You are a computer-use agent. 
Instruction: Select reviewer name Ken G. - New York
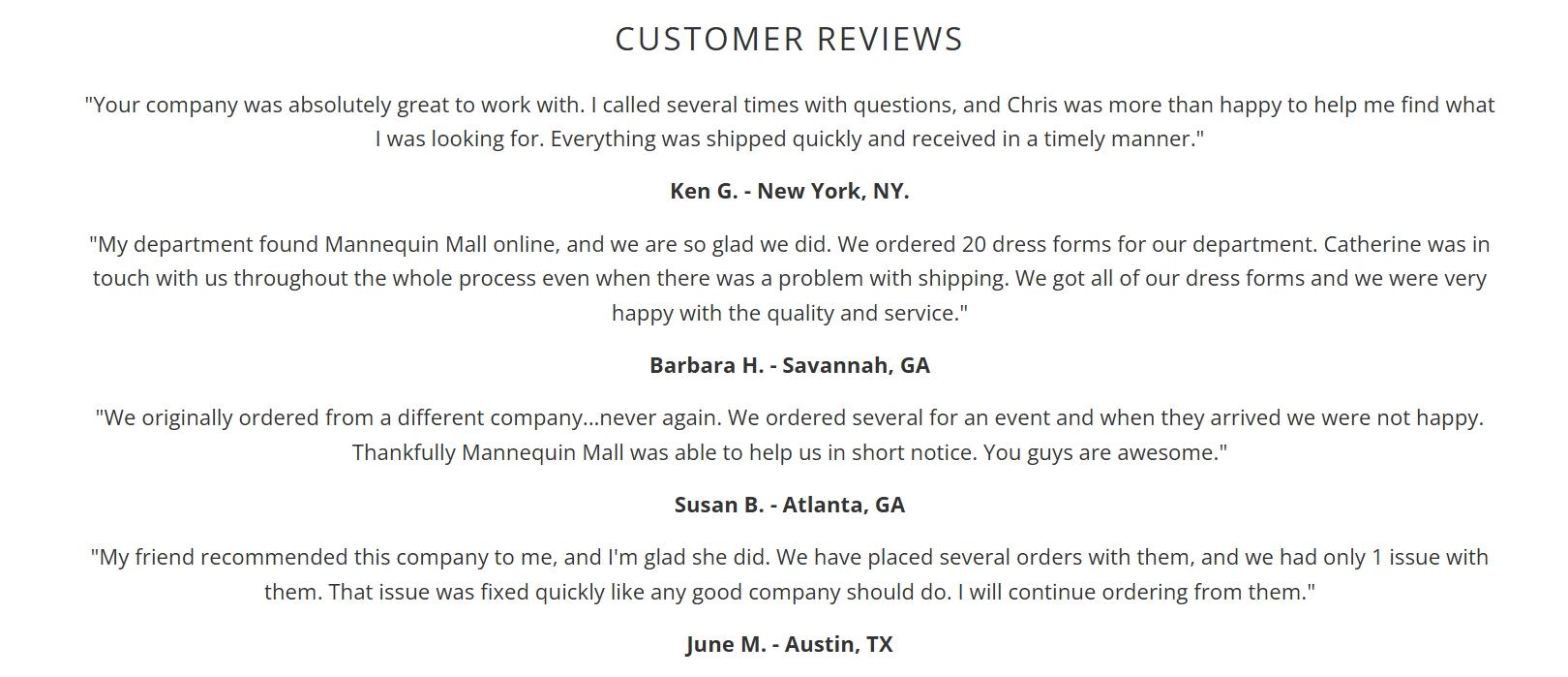tap(789, 191)
